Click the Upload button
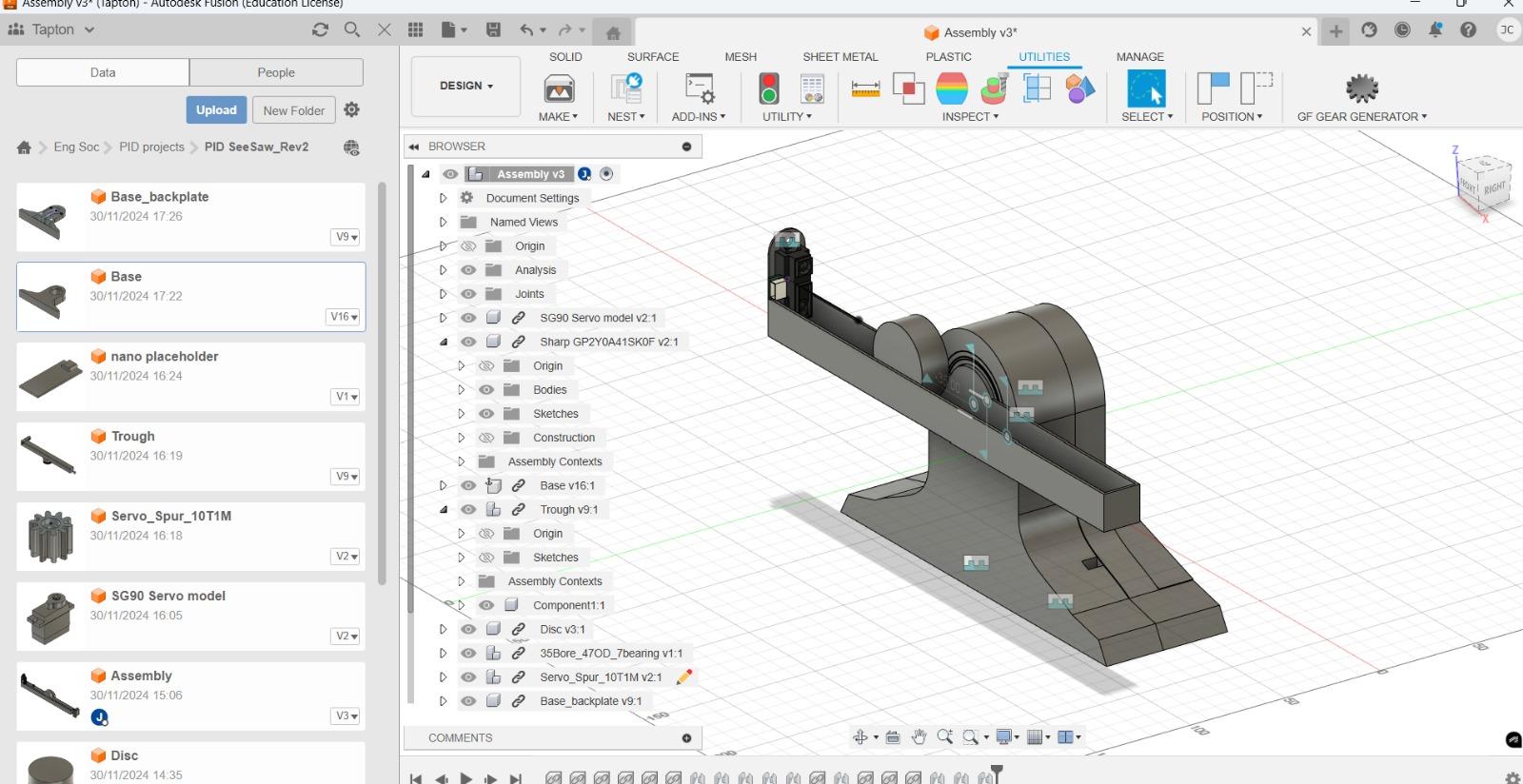 coord(216,110)
